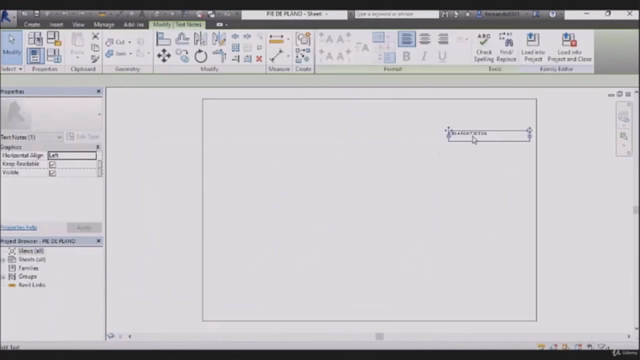Click the Match Type Properties icon
The image size is (640, 360).
point(95,59)
